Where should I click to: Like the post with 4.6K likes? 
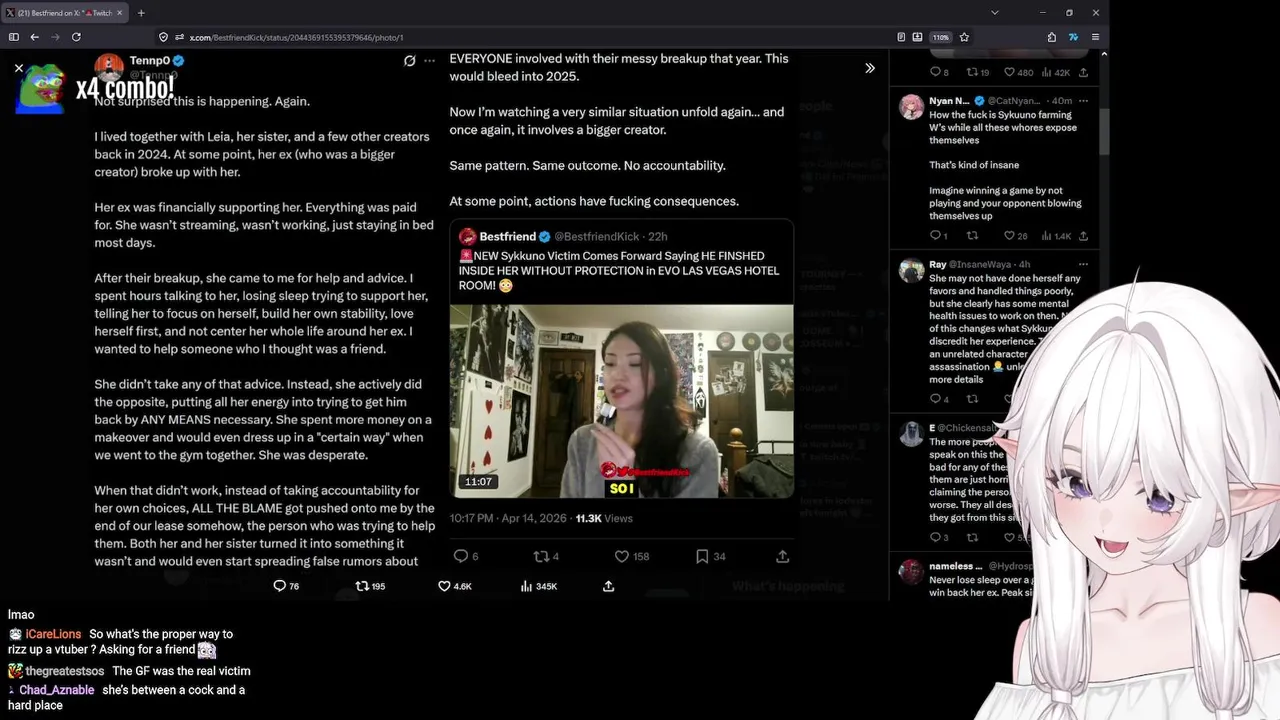pyautogui.click(x=444, y=586)
